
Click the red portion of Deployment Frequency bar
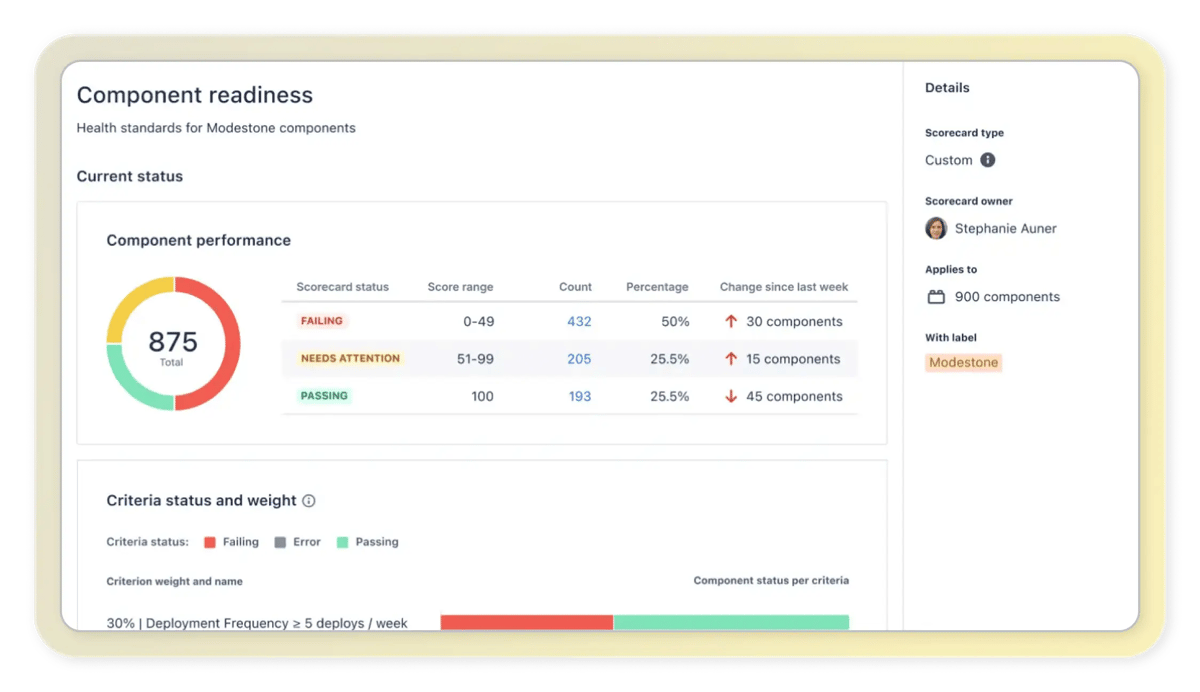tap(526, 622)
